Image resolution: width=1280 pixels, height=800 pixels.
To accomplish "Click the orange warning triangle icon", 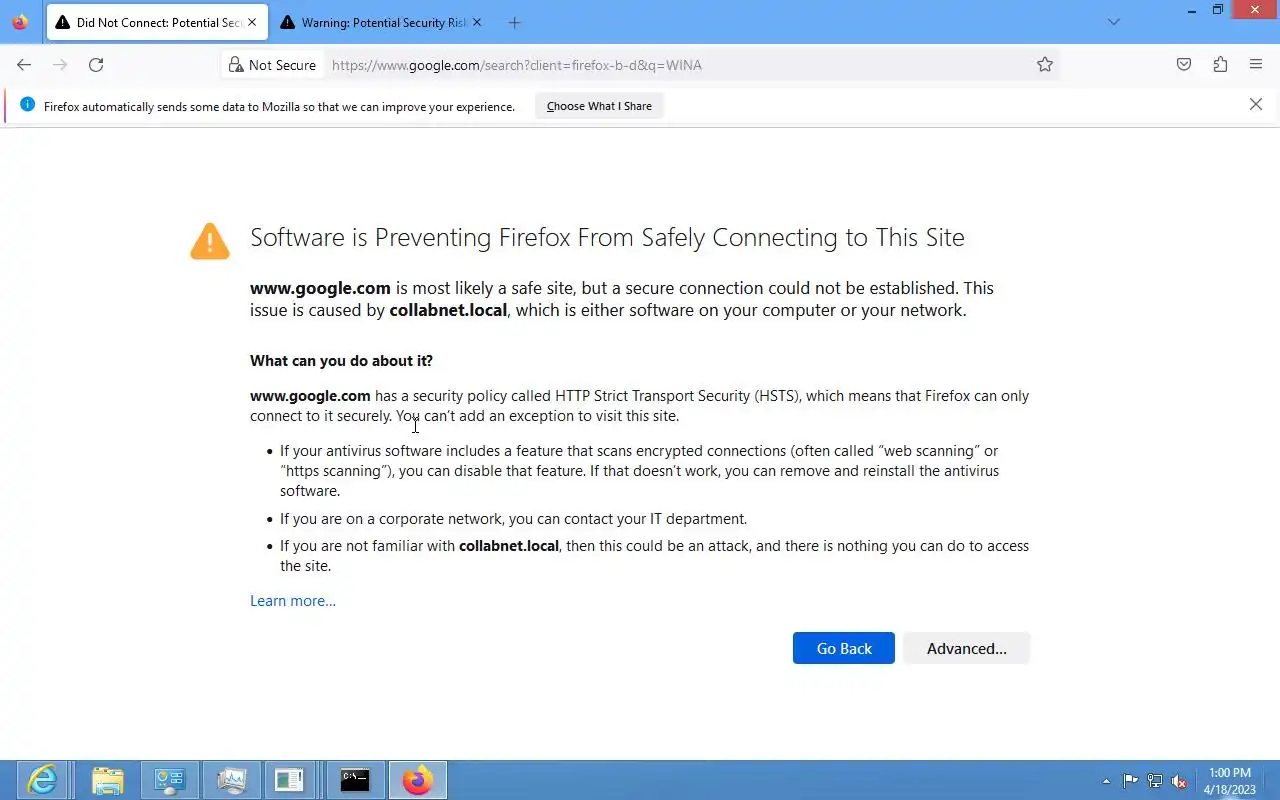I will point(210,241).
